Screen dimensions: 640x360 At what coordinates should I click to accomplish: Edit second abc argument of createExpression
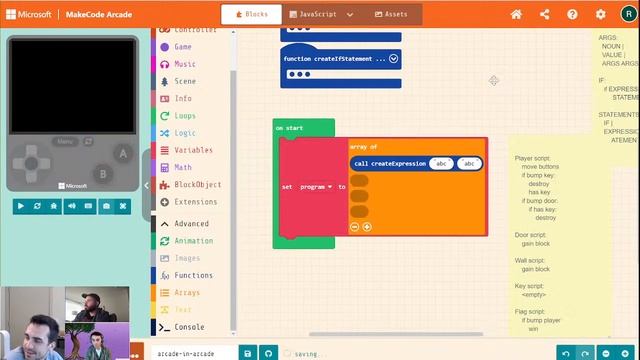tap(469, 164)
